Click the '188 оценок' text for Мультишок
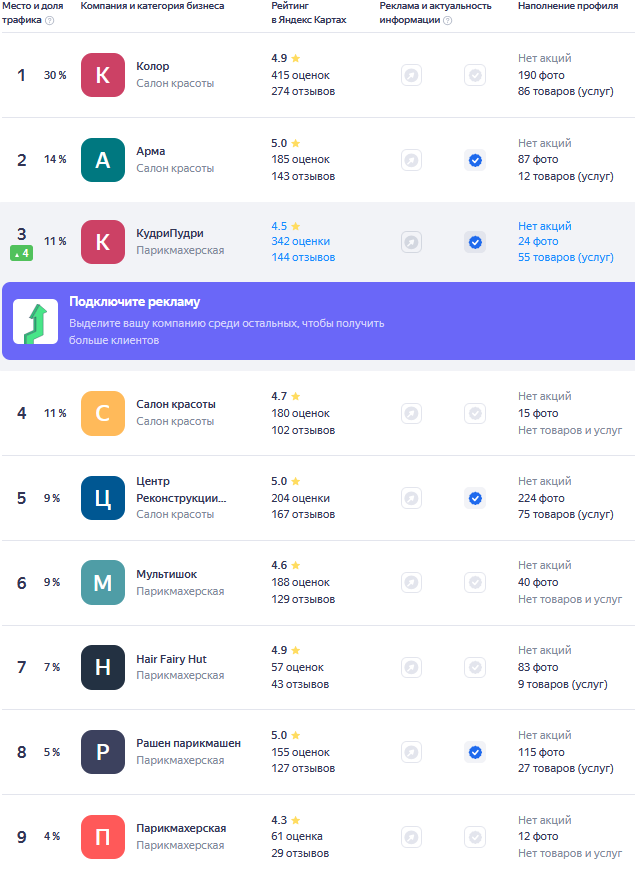The image size is (635, 875). click(x=300, y=583)
